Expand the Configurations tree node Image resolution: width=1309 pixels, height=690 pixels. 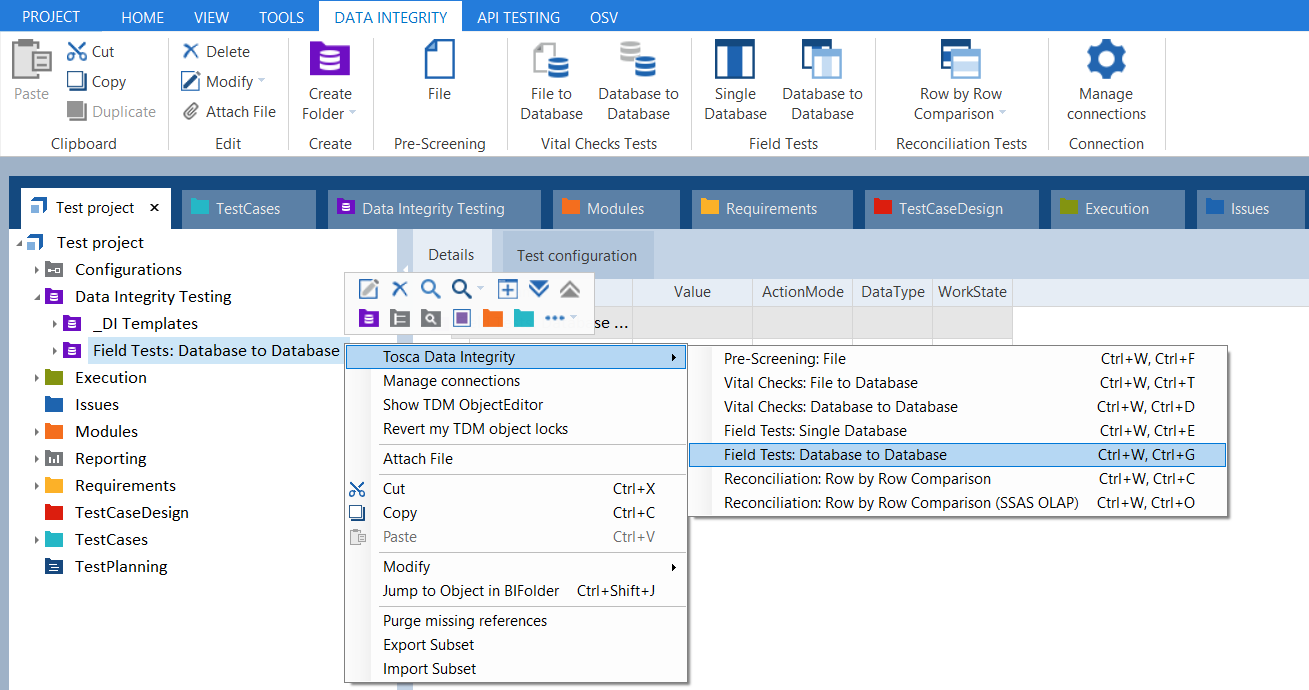(x=37, y=270)
